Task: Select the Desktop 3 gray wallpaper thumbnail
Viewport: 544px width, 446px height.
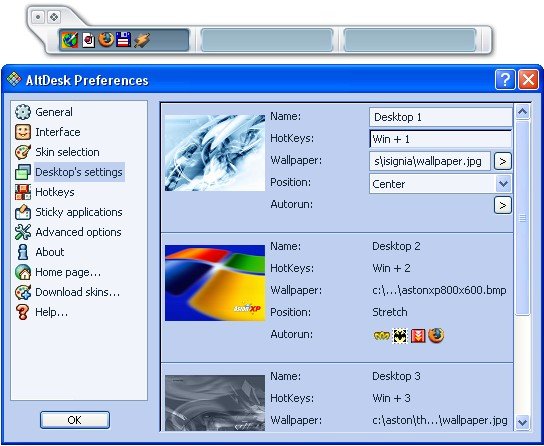Action: (215, 403)
